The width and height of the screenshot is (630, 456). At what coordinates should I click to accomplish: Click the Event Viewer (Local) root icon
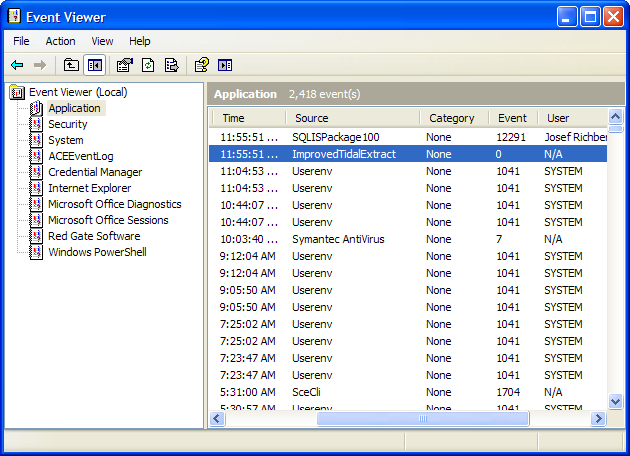pos(17,92)
